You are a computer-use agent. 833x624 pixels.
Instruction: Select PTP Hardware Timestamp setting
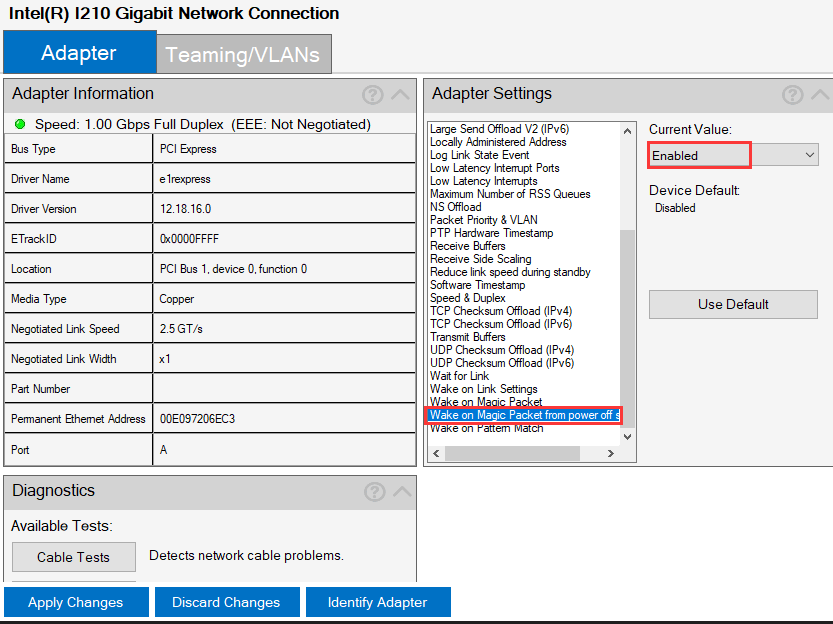coord(491,233)
